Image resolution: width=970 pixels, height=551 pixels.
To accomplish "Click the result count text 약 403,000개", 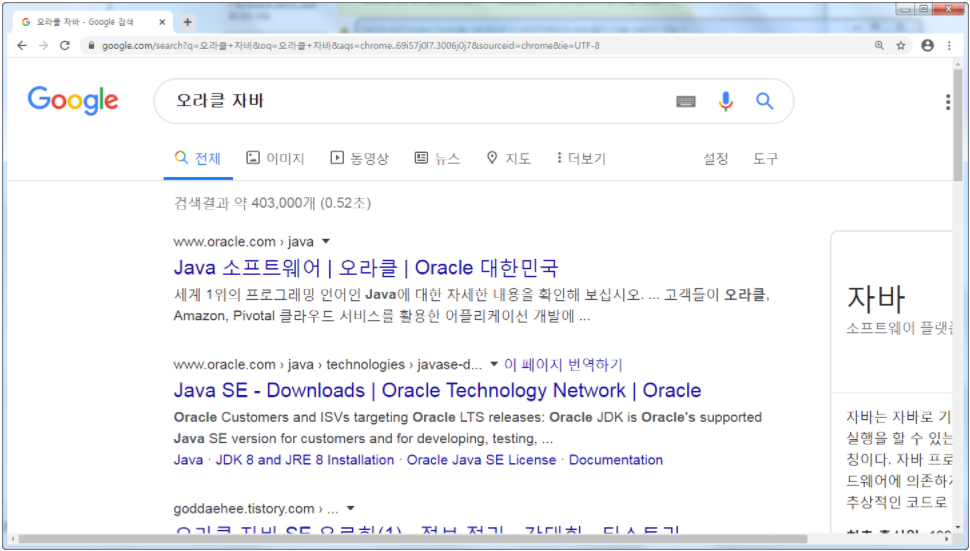I will click(275, 203).
